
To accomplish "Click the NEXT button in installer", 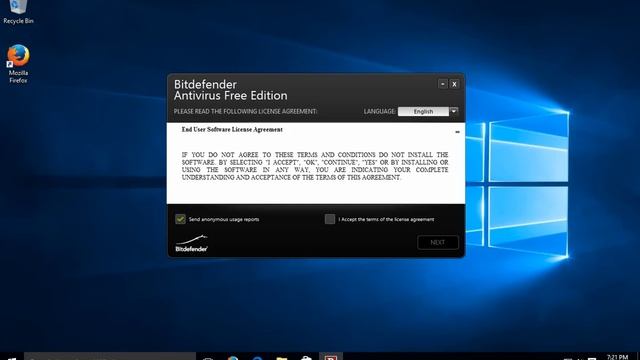I will 438,242.
